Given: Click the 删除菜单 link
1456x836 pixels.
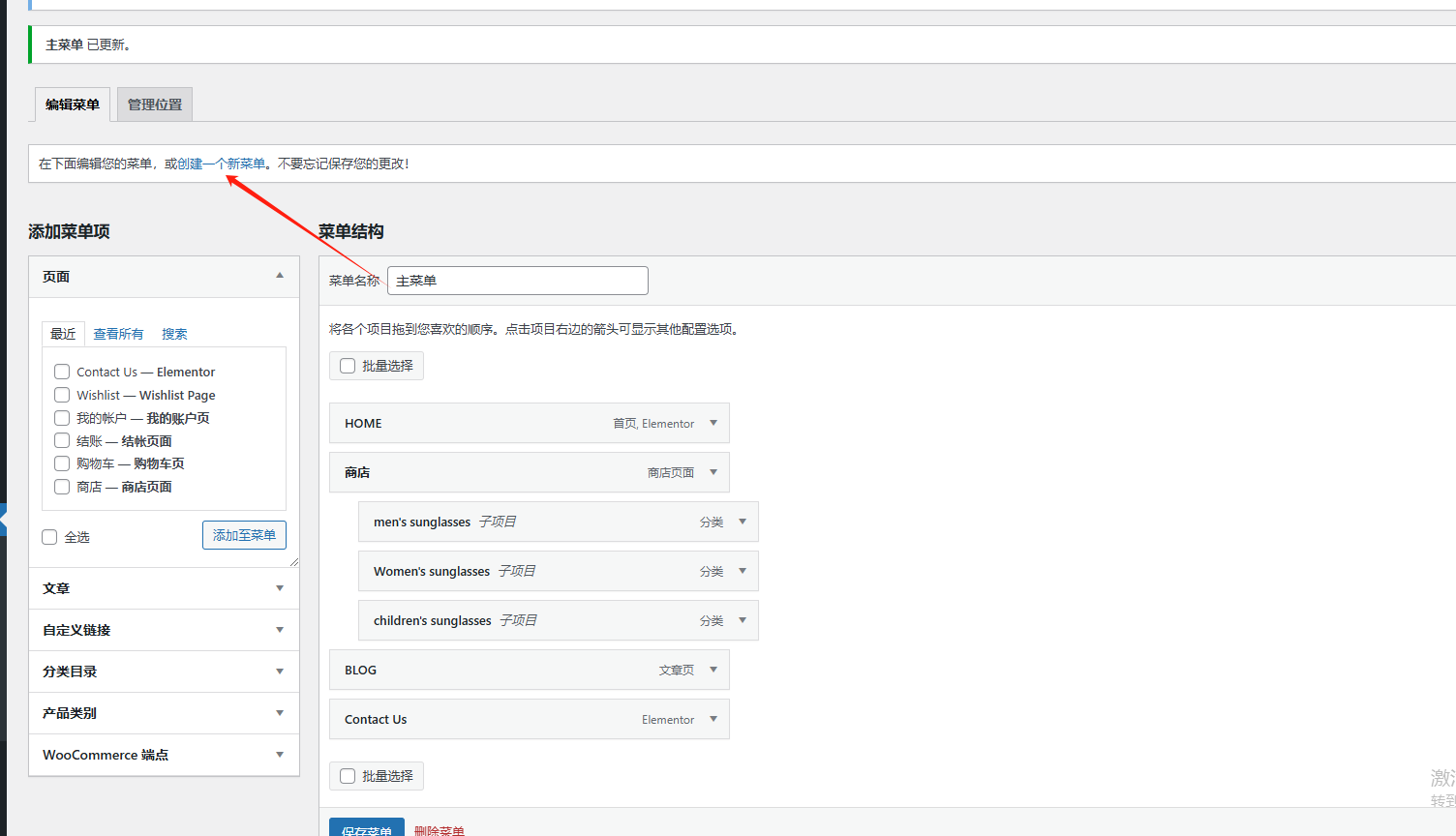Looking at the screenshot, I should (440, 829).
